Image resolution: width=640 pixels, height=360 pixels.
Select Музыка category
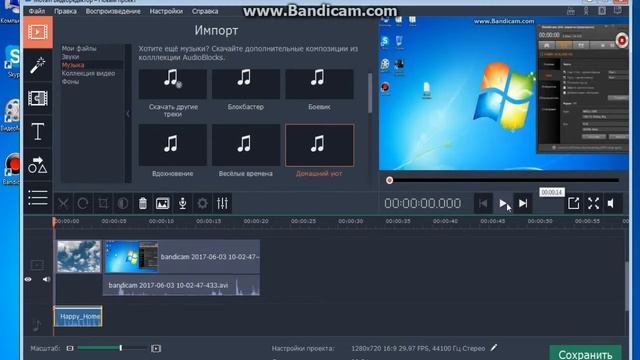(x=73, y=65)
